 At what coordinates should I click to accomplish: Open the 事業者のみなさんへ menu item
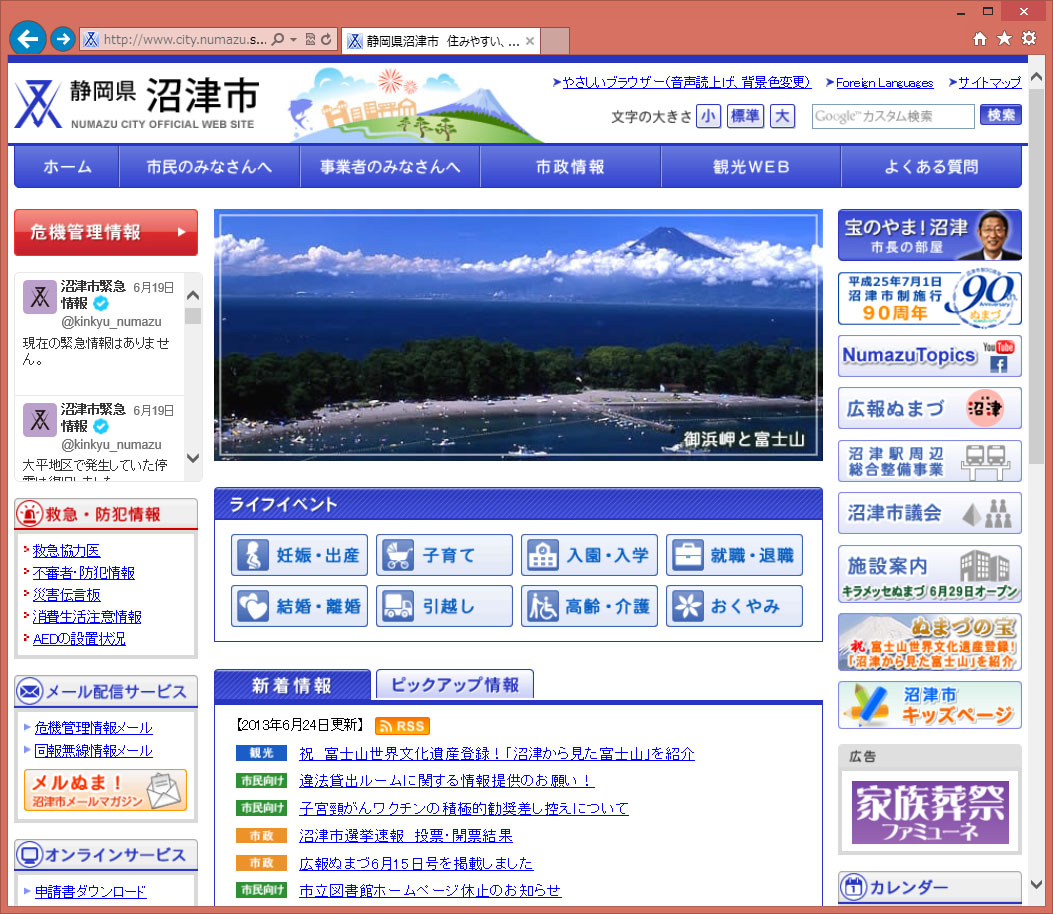pos(390,167)
